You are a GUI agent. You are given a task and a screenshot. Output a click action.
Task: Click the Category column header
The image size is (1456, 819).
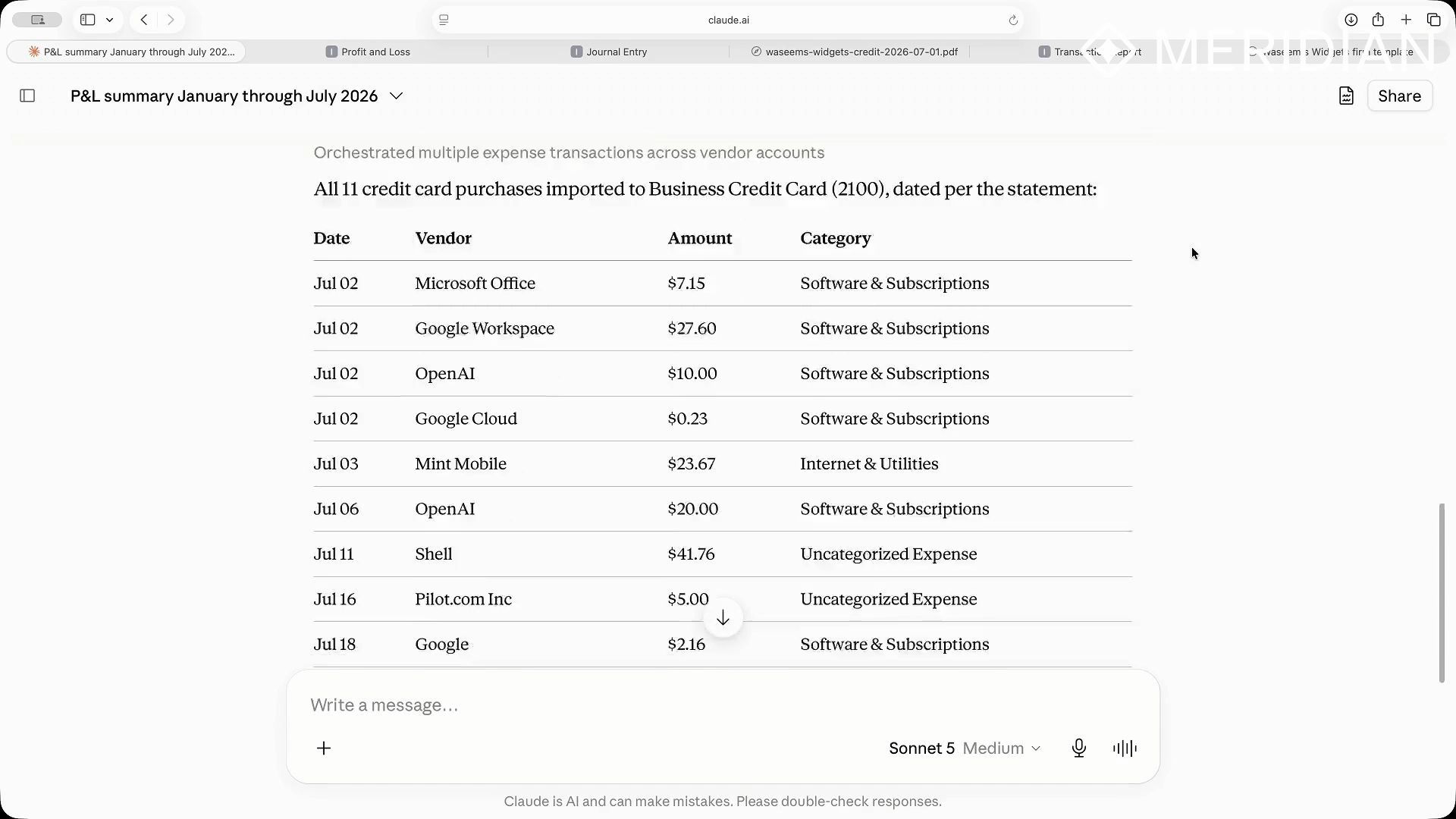point(835,238)
